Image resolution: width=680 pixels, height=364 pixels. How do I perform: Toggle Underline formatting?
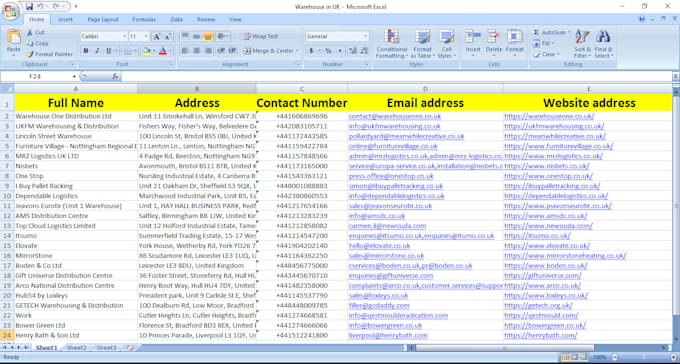pyautogui.click(x=108, y=51)
